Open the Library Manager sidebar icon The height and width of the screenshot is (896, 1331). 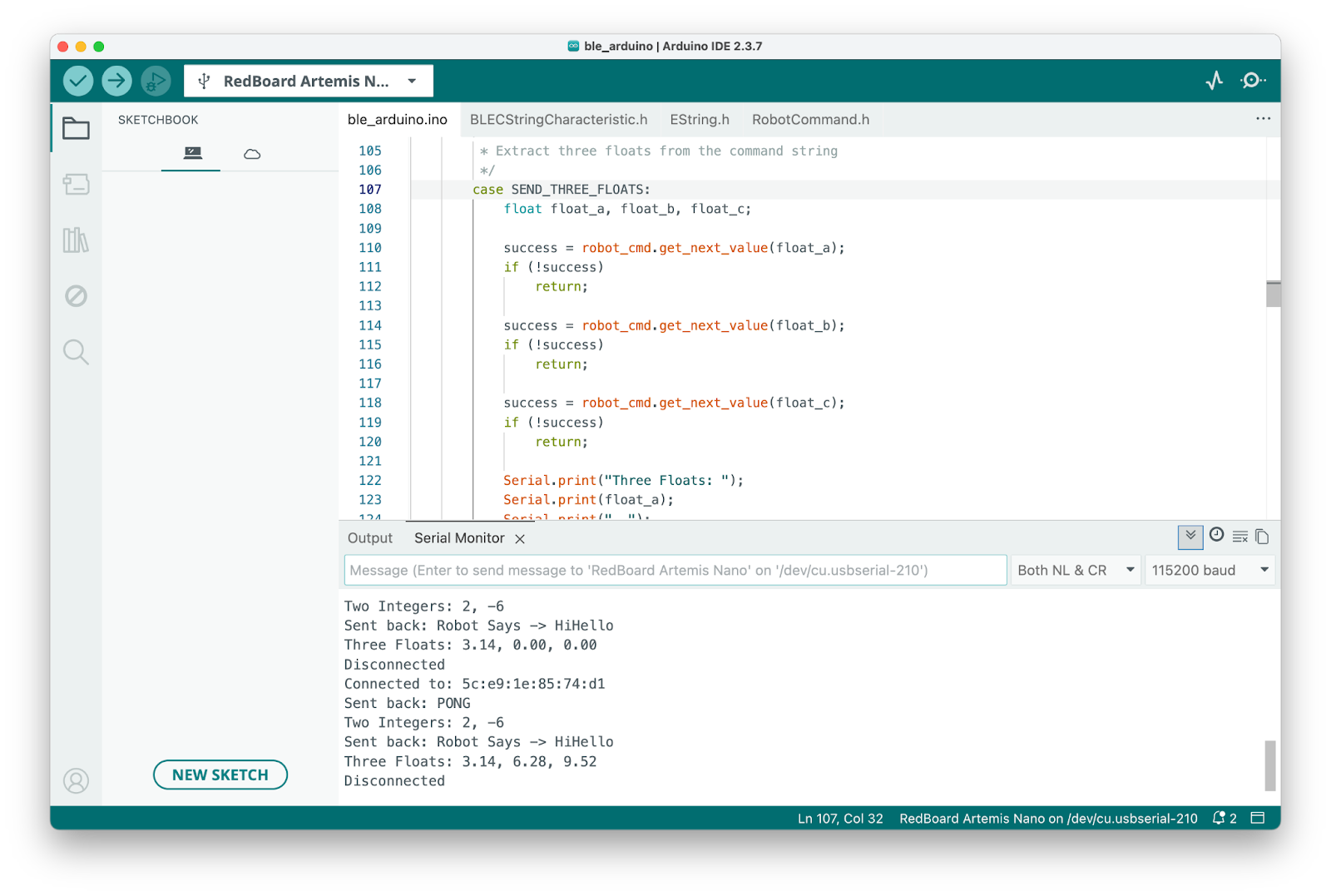click(x=76, y=241)
